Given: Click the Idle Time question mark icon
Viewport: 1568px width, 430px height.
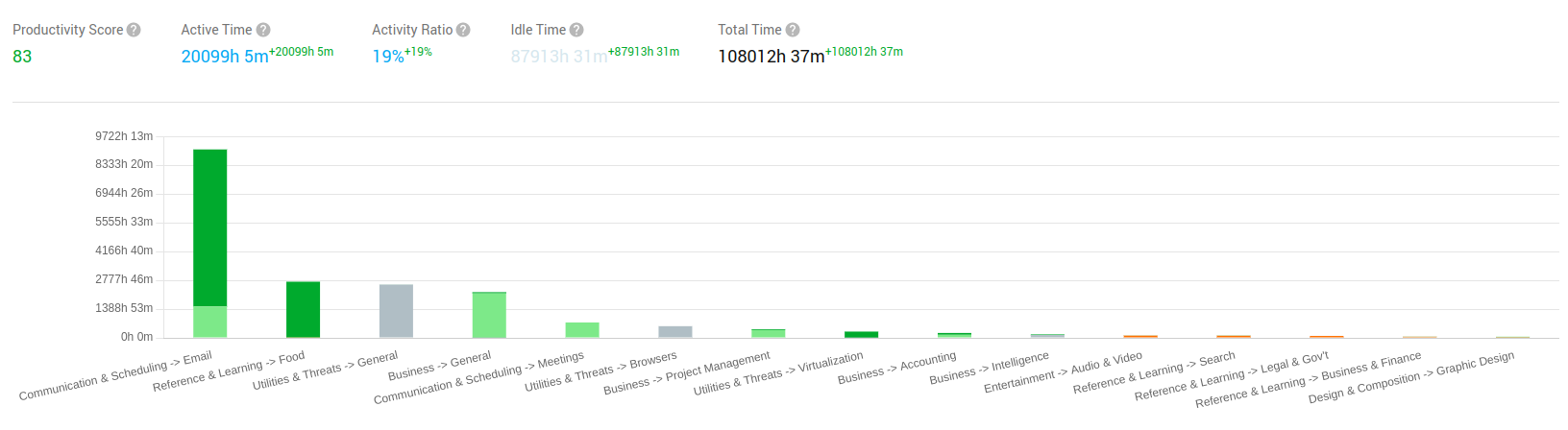Looking at the screenshot, I should tap(576, 30).
